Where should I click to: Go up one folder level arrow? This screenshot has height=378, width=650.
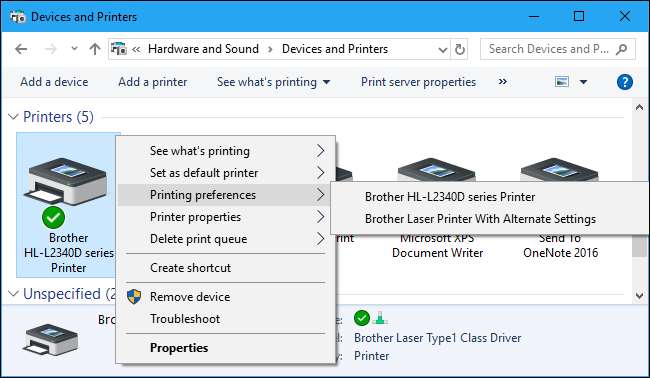click(x=95, y=49)
